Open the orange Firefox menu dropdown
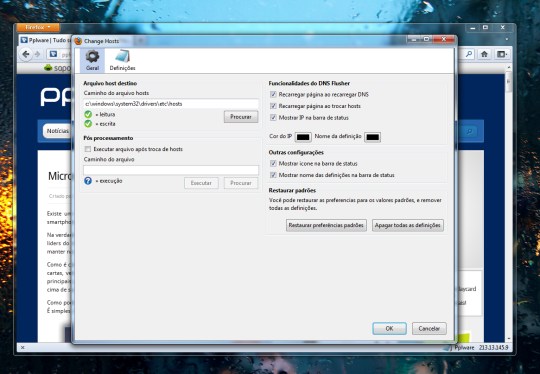The height and width of the screenshot is (374, 540). [38, 27]
